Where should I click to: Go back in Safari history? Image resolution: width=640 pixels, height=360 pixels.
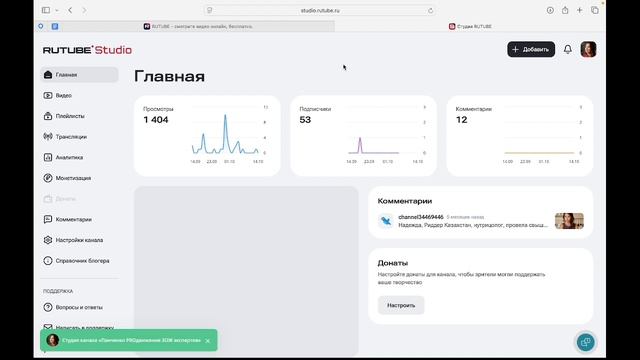click(x=70, y=10)
